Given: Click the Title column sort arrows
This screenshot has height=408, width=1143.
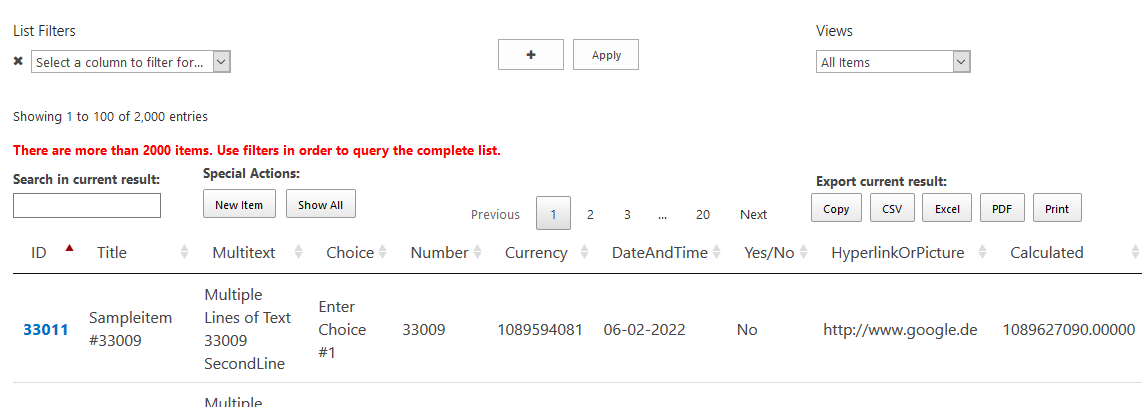Looking at the screenshot, I should click(184, 253).
